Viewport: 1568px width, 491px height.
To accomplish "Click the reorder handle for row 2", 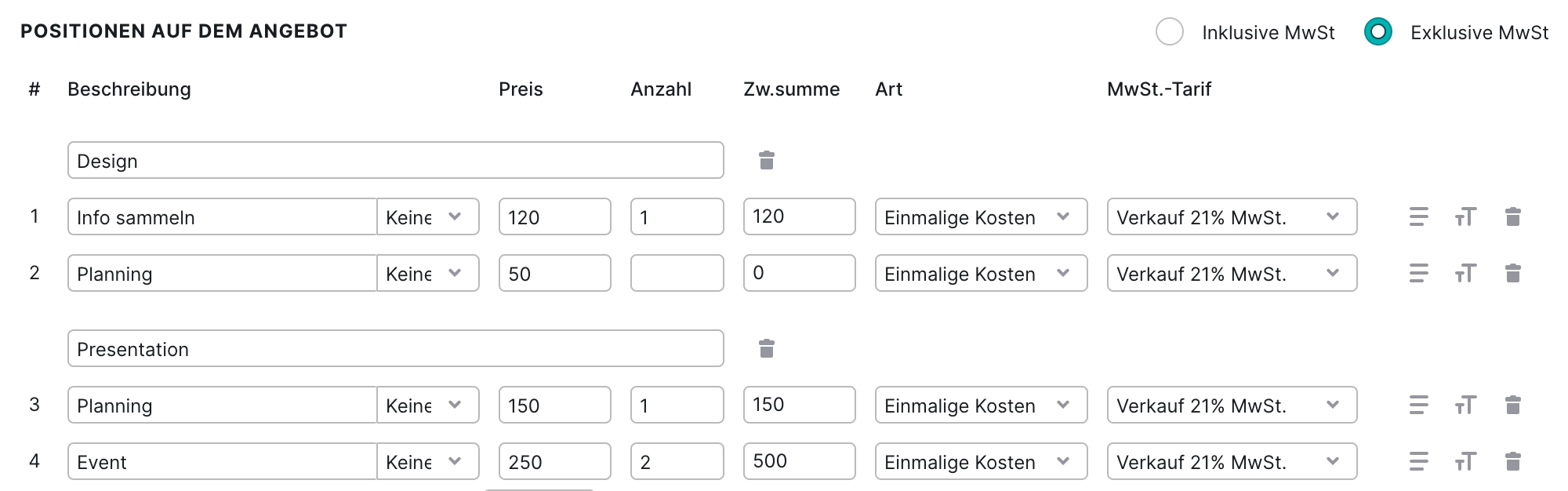I will tap(1418, 273).
